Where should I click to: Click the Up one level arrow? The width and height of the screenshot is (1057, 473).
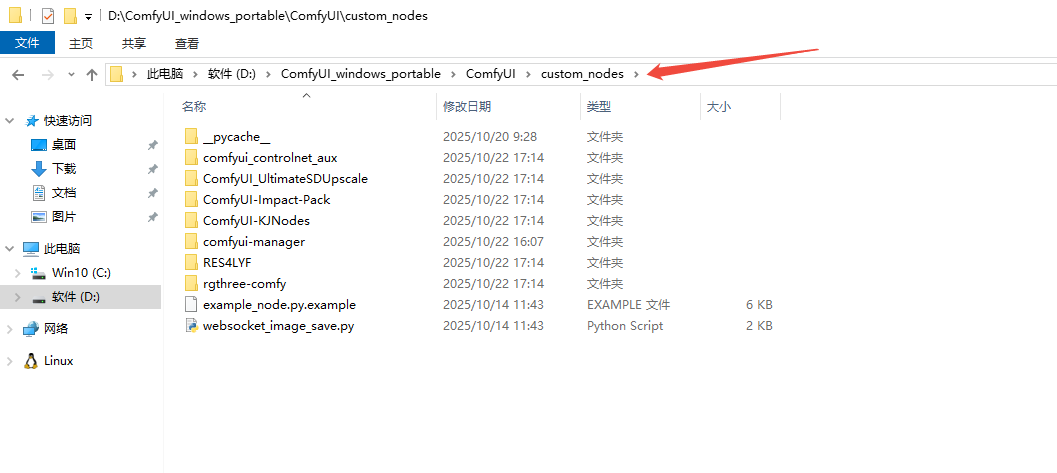92,74
